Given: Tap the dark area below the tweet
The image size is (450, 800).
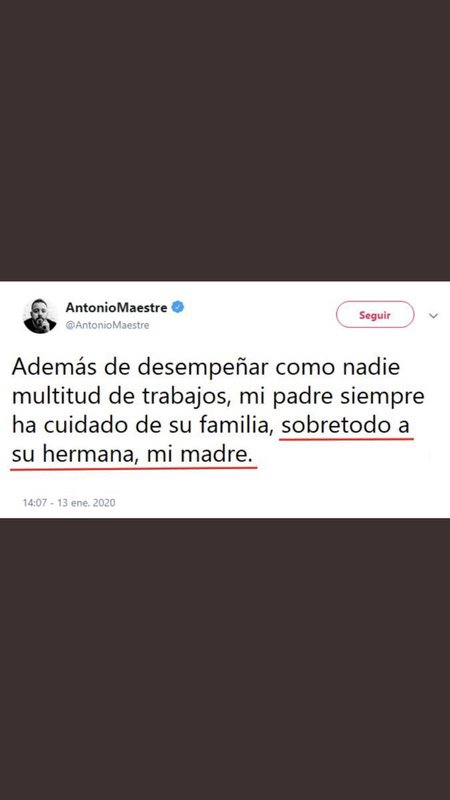Looking at the screenshot, I should [x=225, y=659].
